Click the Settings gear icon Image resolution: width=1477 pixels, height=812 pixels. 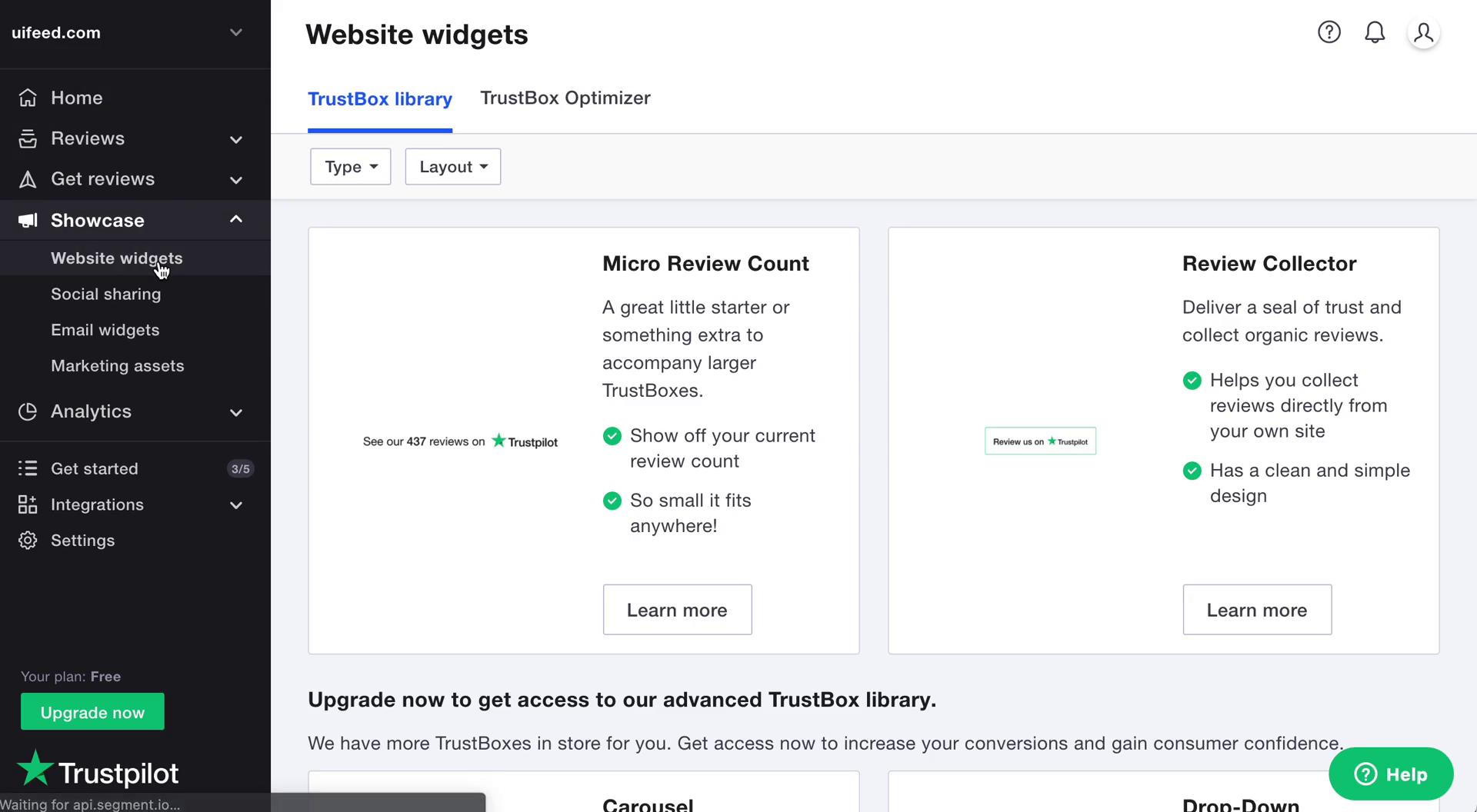[28, 541]
